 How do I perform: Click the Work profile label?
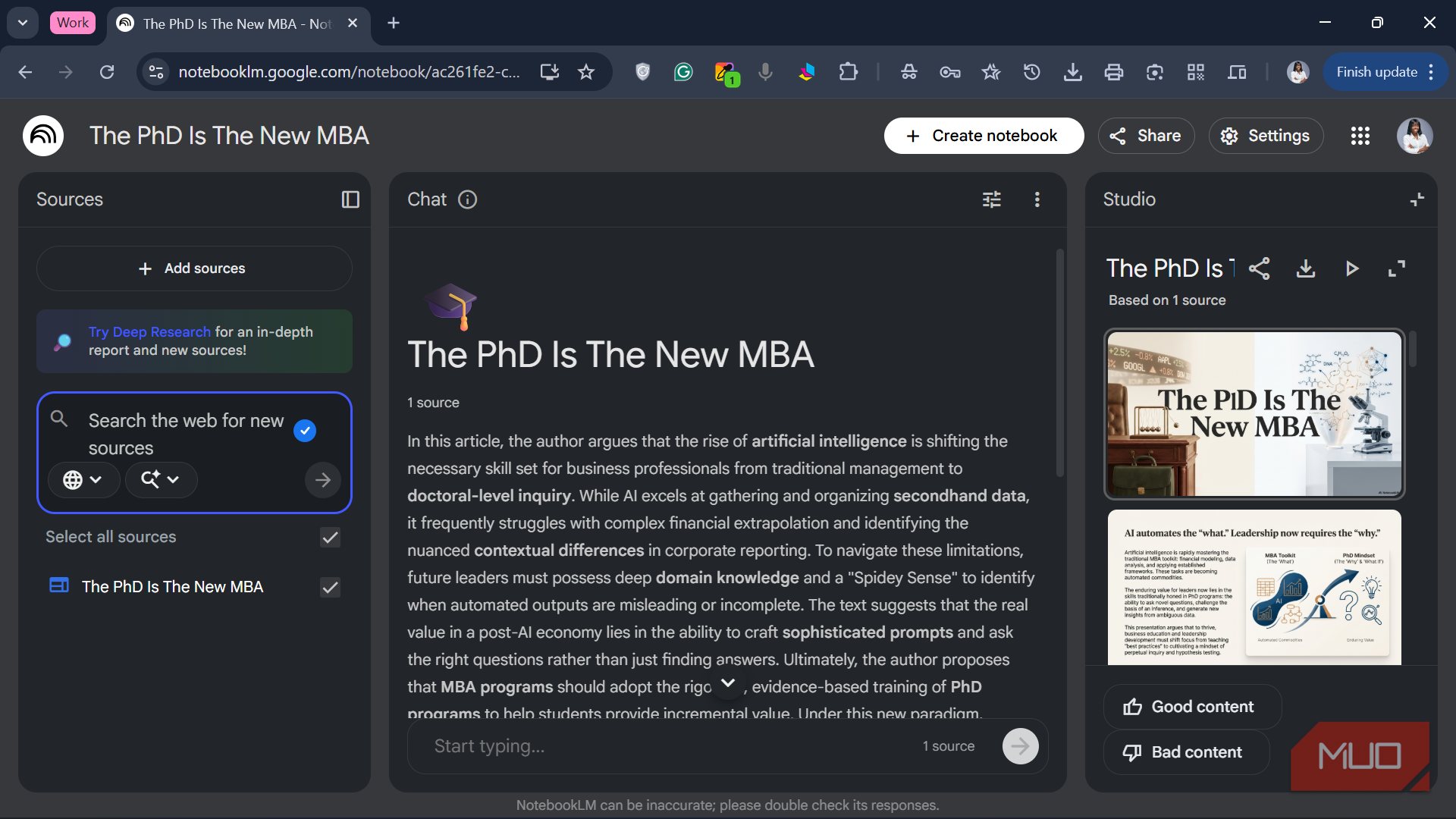(73, 23)
